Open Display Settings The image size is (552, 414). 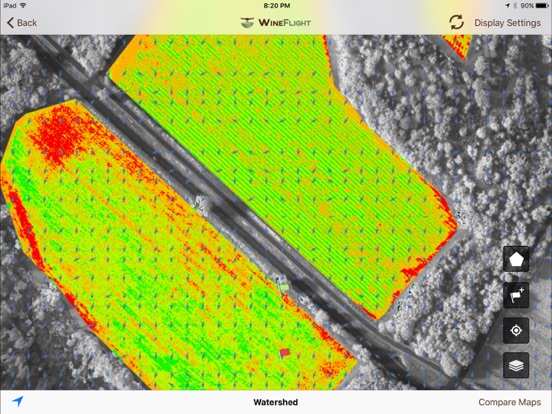(507, 23)
